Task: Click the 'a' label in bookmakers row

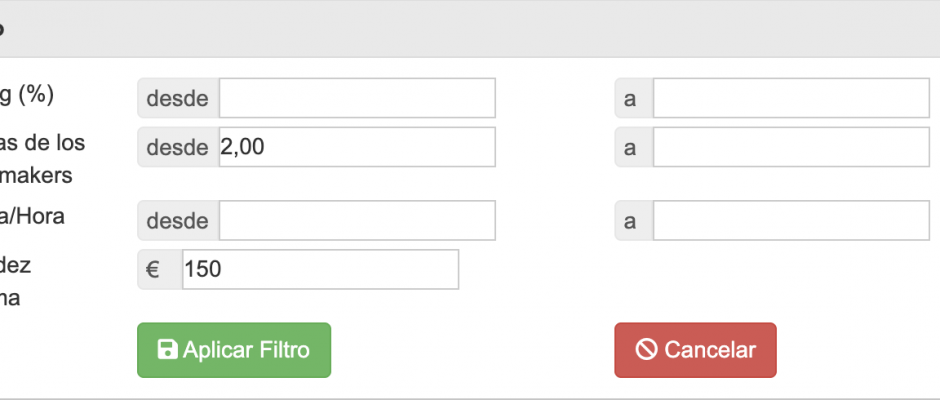Action: [631, 147]
